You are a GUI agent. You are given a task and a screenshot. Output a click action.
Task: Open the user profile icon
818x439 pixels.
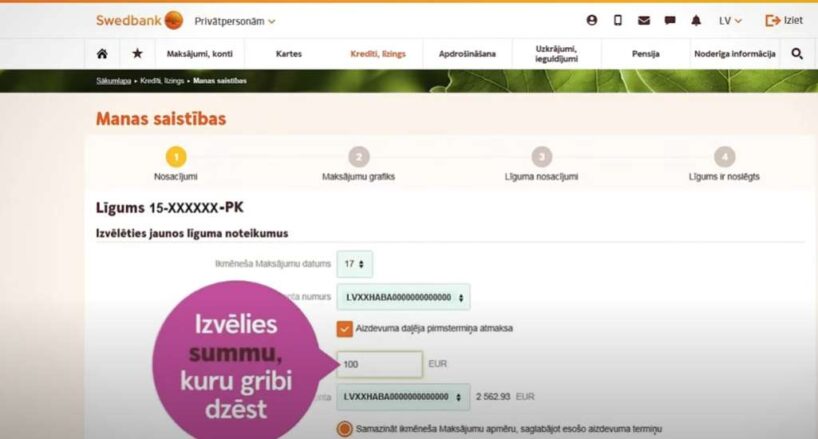click(592, 20)
